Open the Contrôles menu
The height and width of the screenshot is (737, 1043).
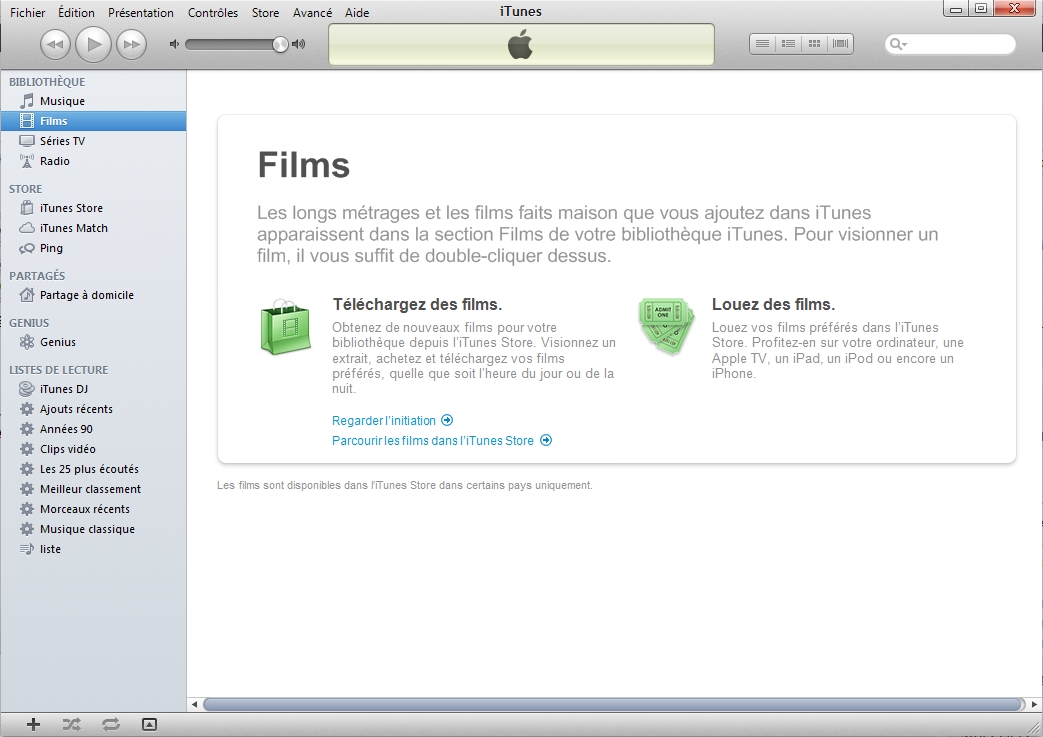click(x=213, y=13)
